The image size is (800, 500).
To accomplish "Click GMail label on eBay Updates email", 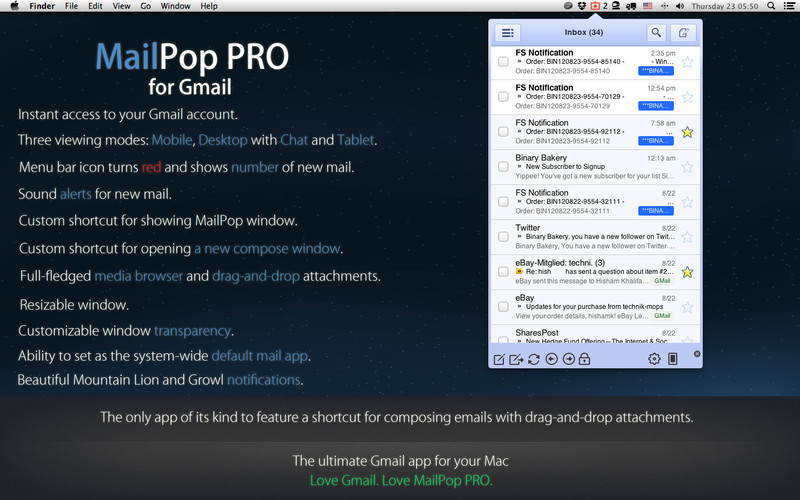I will (662, 316).
